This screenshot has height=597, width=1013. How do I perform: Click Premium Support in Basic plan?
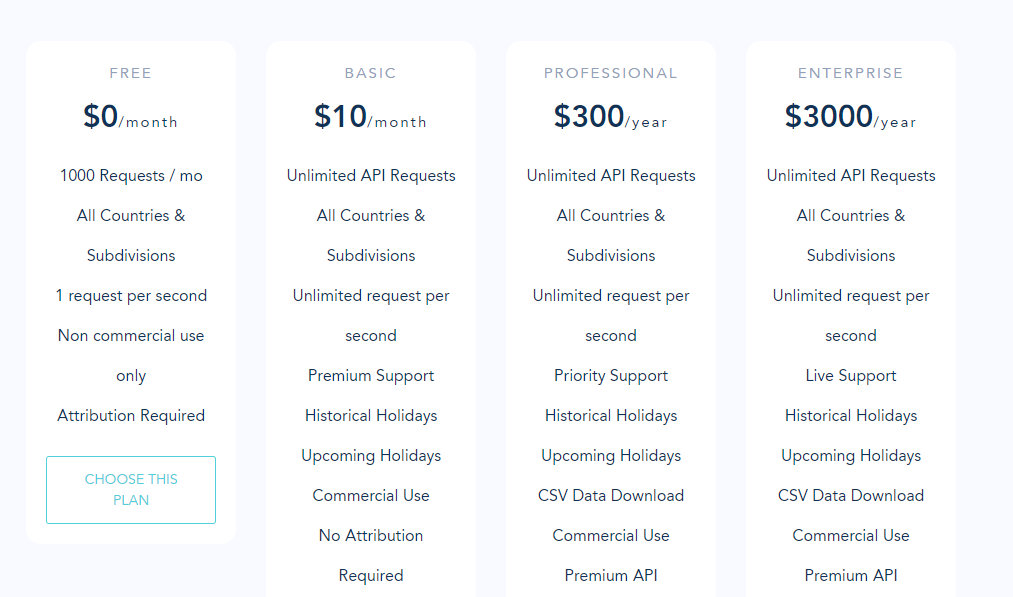tap(371, 376)
